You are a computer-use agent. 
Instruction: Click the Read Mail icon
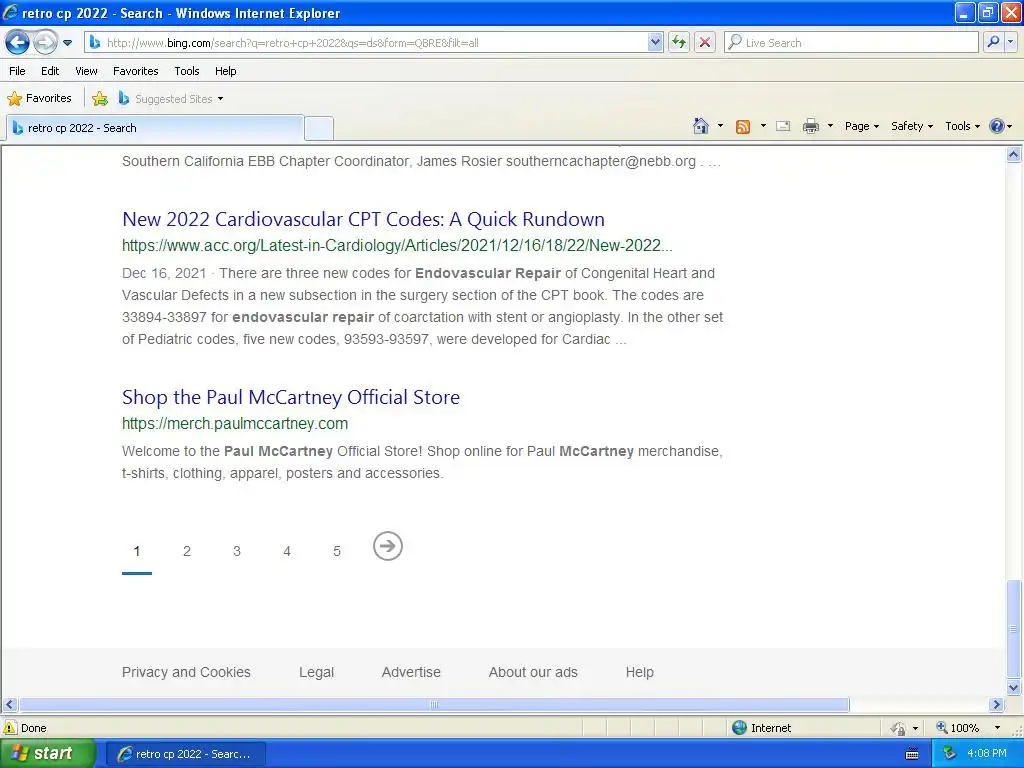tap(783, 126)
